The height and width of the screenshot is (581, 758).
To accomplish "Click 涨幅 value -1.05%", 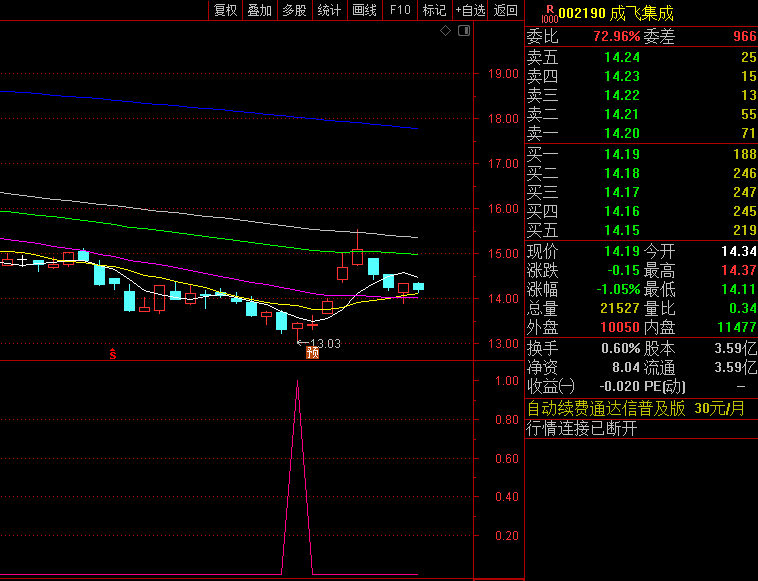I will point(618,289).
